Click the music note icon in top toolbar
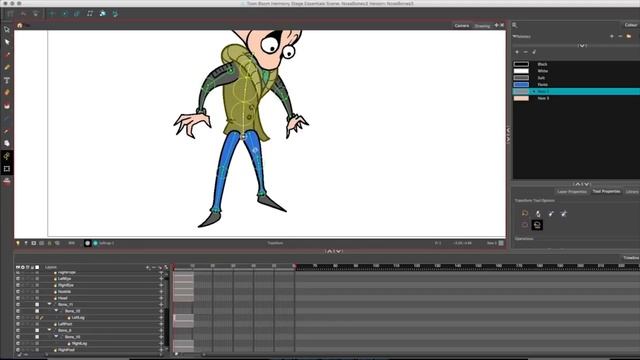 (90, 13)
